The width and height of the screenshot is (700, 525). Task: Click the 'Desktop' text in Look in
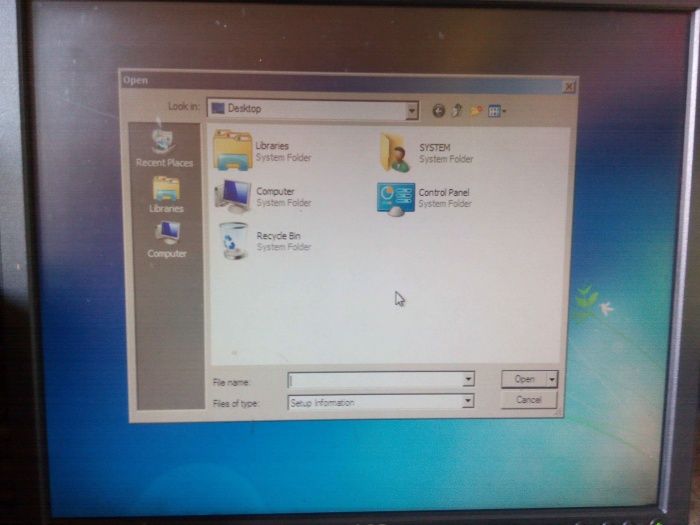(244, 108)
